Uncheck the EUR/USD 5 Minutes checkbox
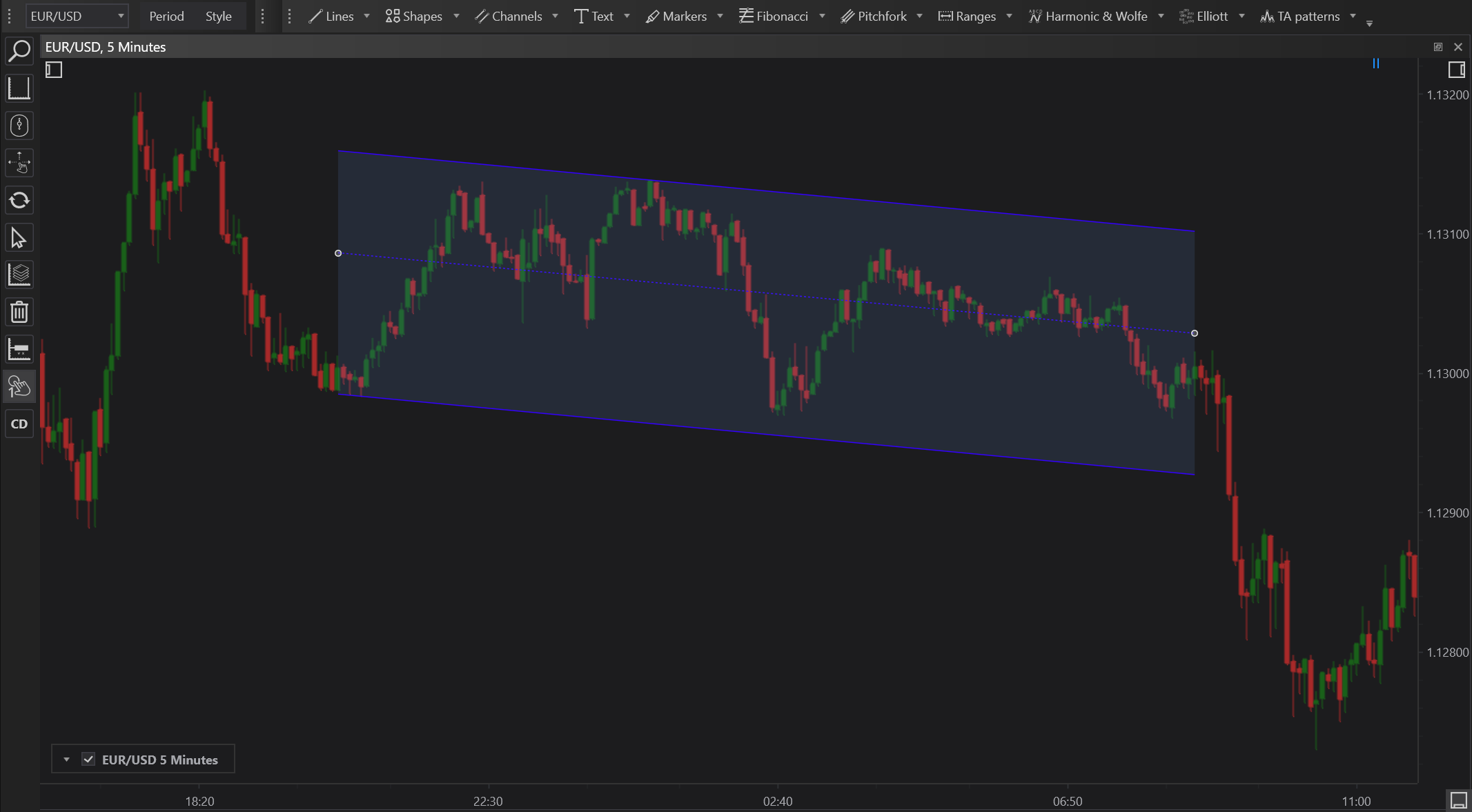 (x=88, y=759)
